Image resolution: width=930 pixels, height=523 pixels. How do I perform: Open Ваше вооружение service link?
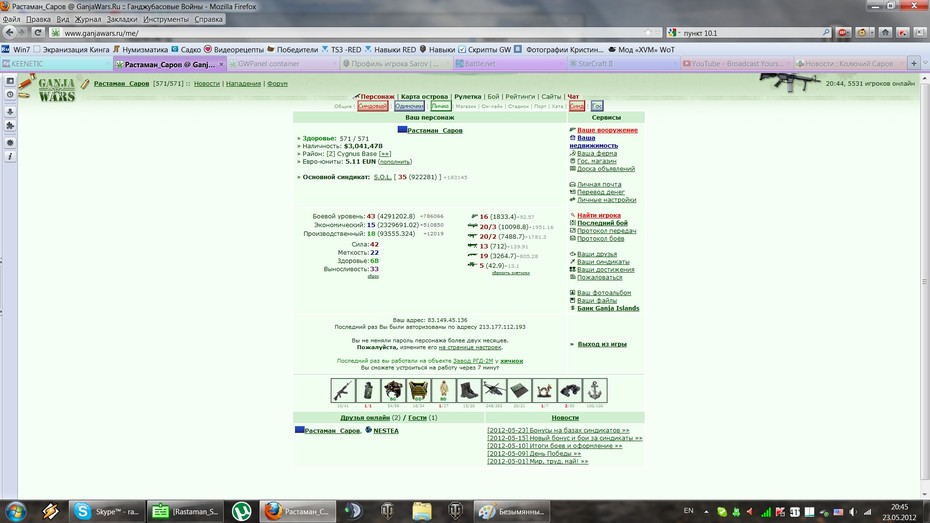pyautogui.click(x=607, y=130)
